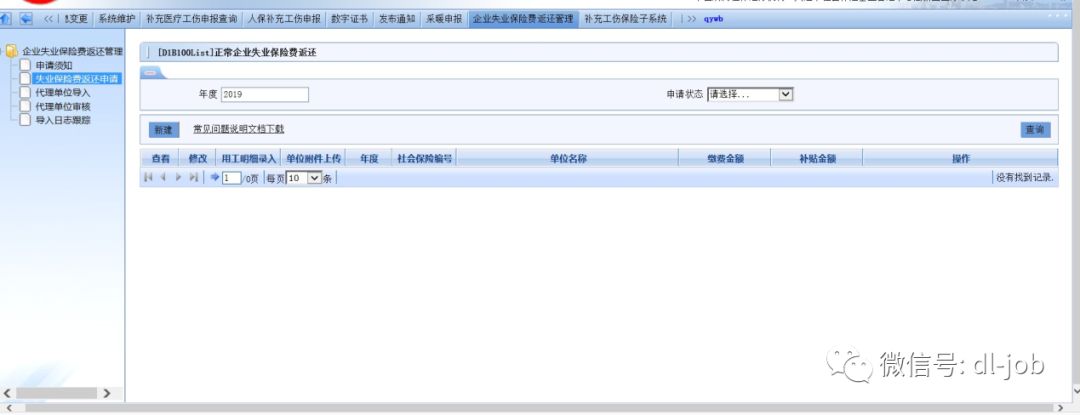Click the 用工明细录入 column header
Image resolution: width=1080 pixels, height=415 pixels.
click(249, 158)
